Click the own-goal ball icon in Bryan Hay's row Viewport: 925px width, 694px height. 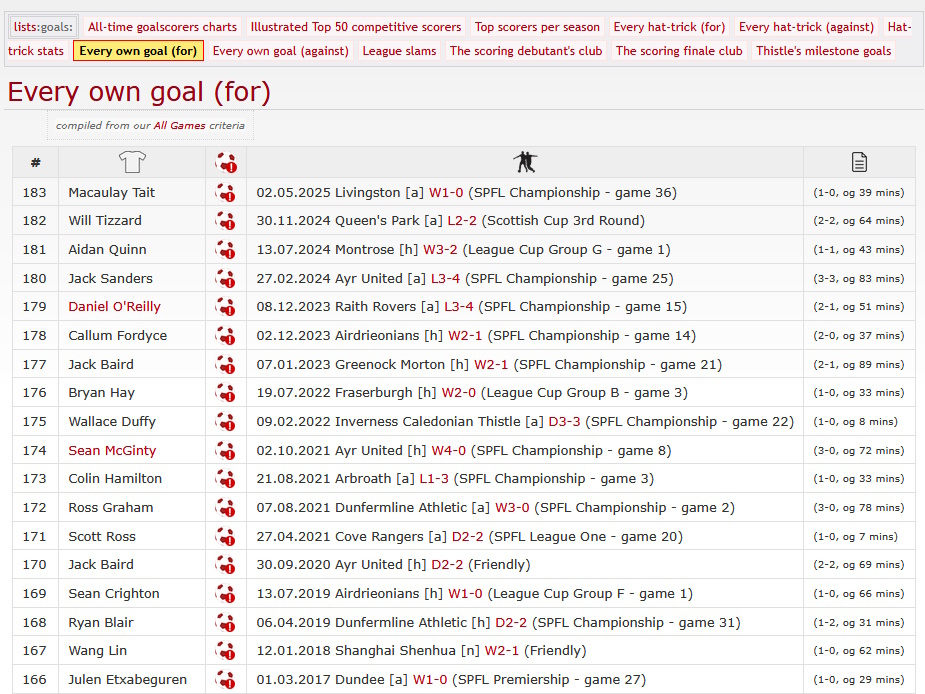(226, 393)
